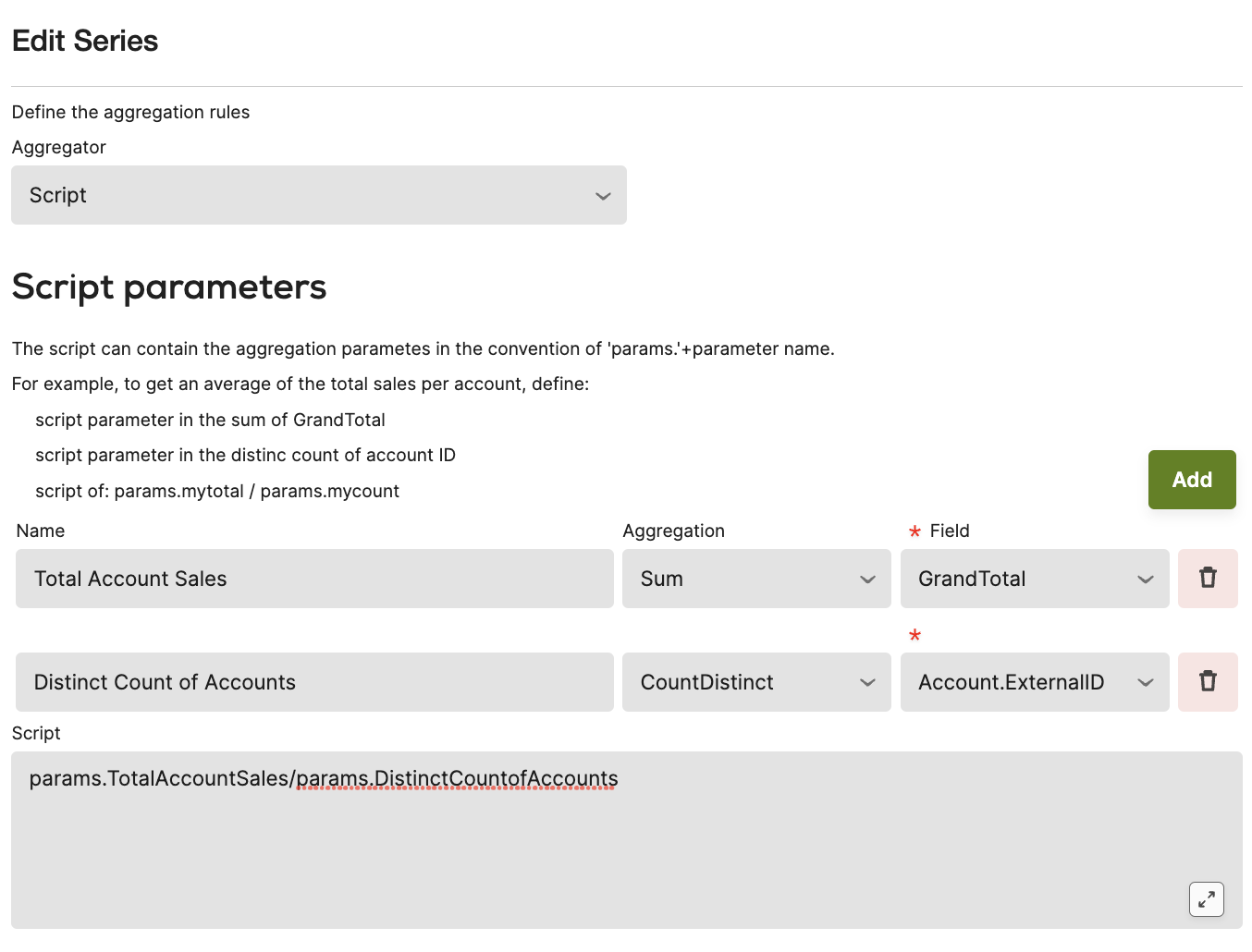This screenshot has width=1252, height=952.
Task: Click the Aggregation column label
Action: pyautogui.click(x=674, y=531)
